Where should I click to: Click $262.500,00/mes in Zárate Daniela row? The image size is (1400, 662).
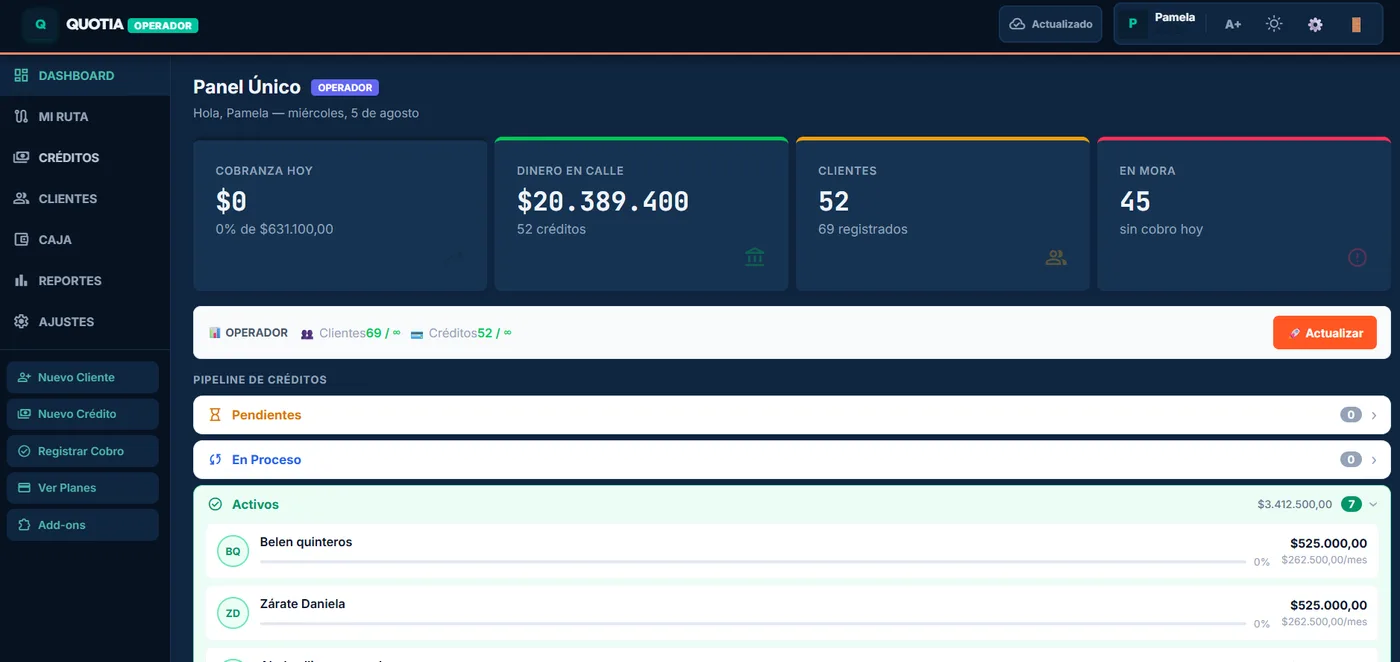(x=1324, y=622)
